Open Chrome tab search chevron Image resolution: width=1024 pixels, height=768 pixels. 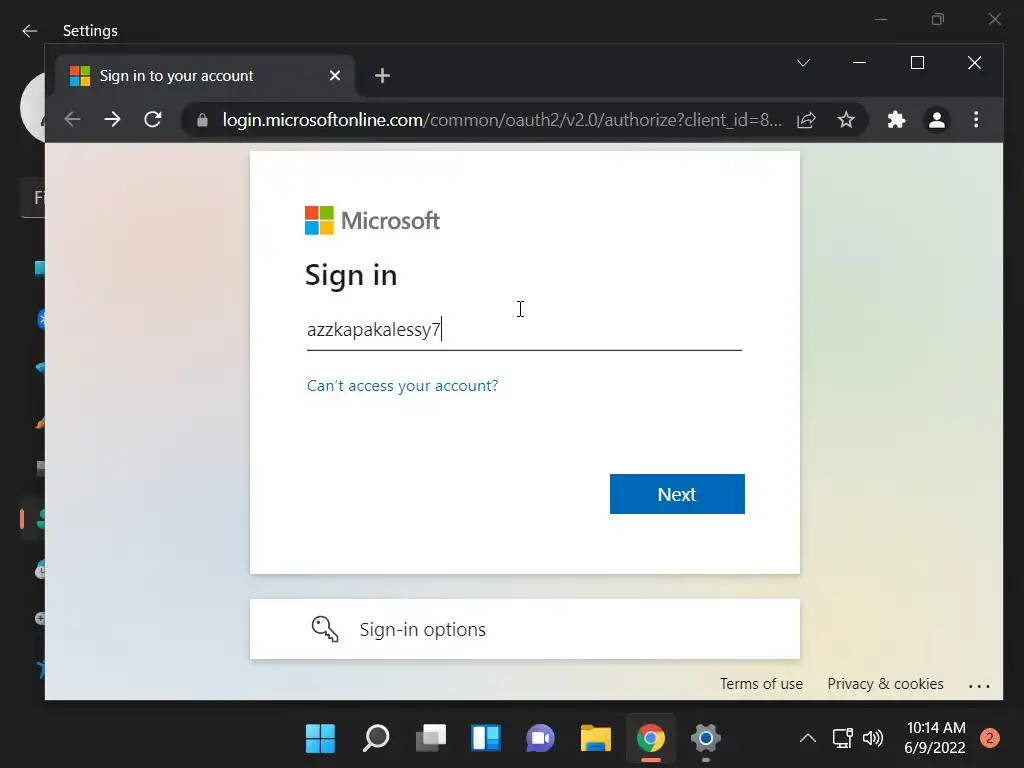(803, 63)
